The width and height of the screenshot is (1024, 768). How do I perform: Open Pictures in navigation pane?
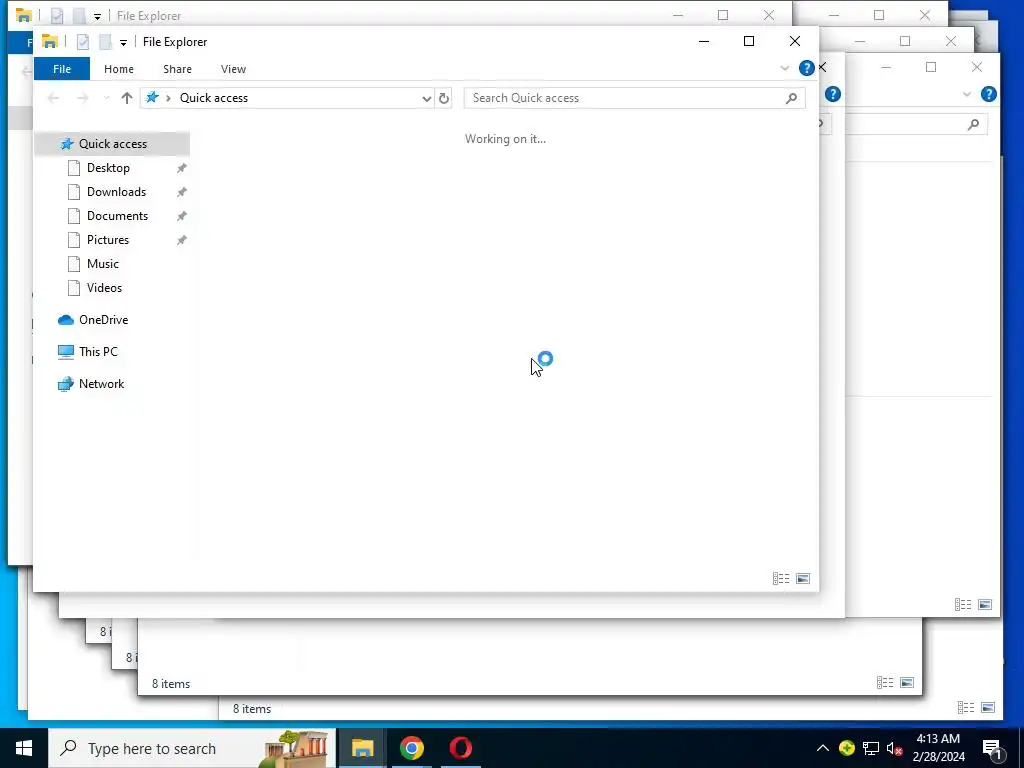click(108, 240)
